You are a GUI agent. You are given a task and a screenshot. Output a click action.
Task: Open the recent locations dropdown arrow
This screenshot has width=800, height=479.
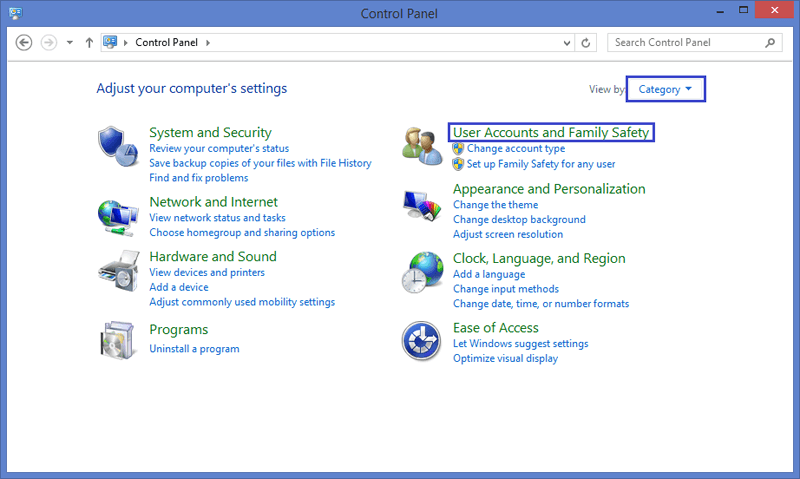[70, 42]
